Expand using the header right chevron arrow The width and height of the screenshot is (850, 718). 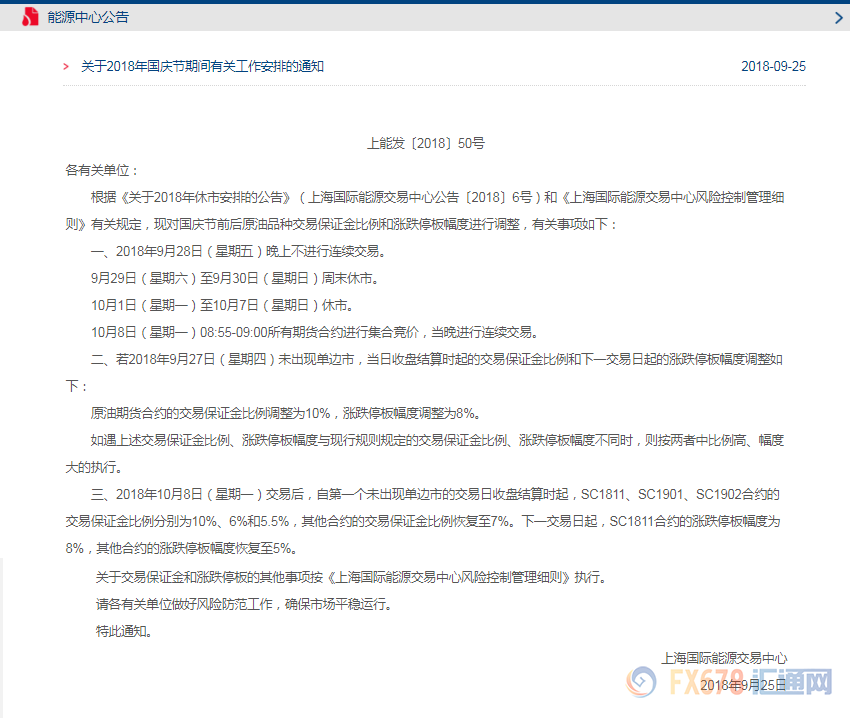tap(838, 18)
